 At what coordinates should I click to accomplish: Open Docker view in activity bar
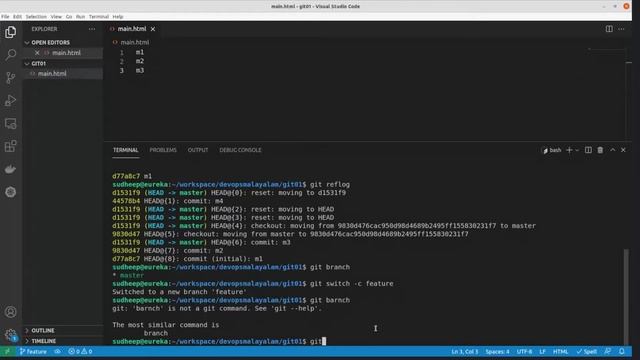pos(11,169)
